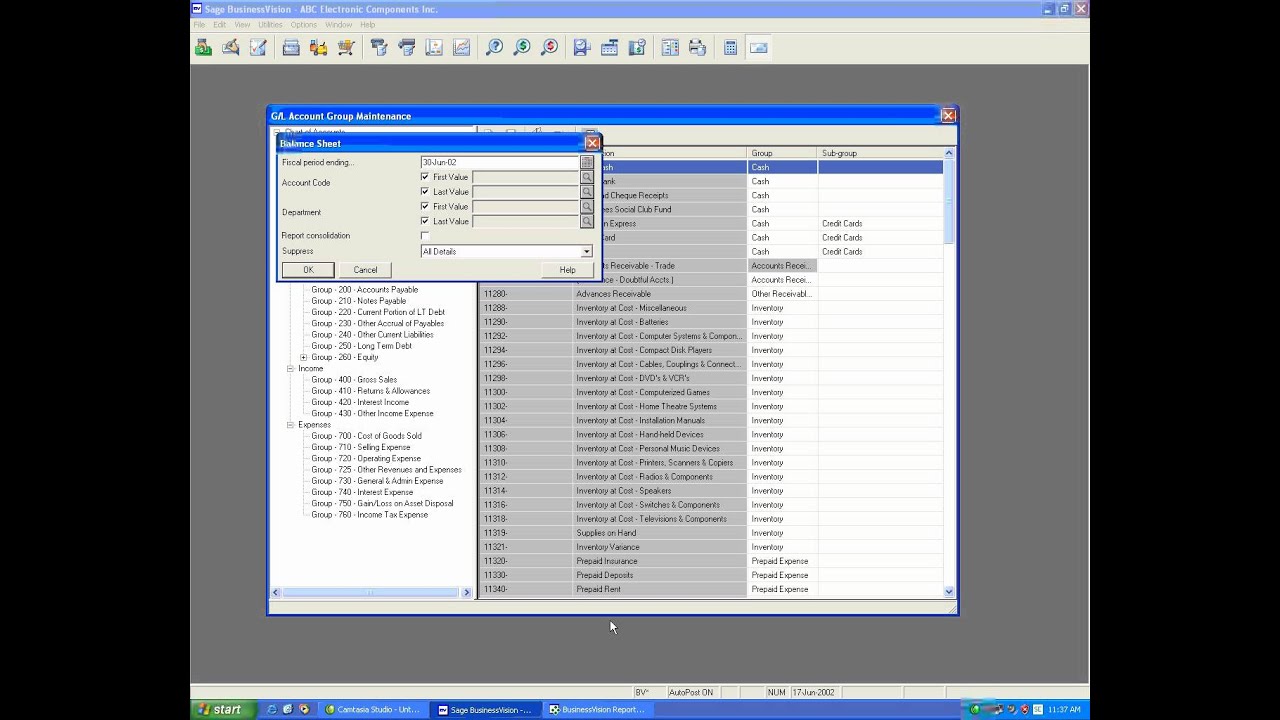
Task: Select Group 760 Income Tax Expense
Action: click(369, 515)
